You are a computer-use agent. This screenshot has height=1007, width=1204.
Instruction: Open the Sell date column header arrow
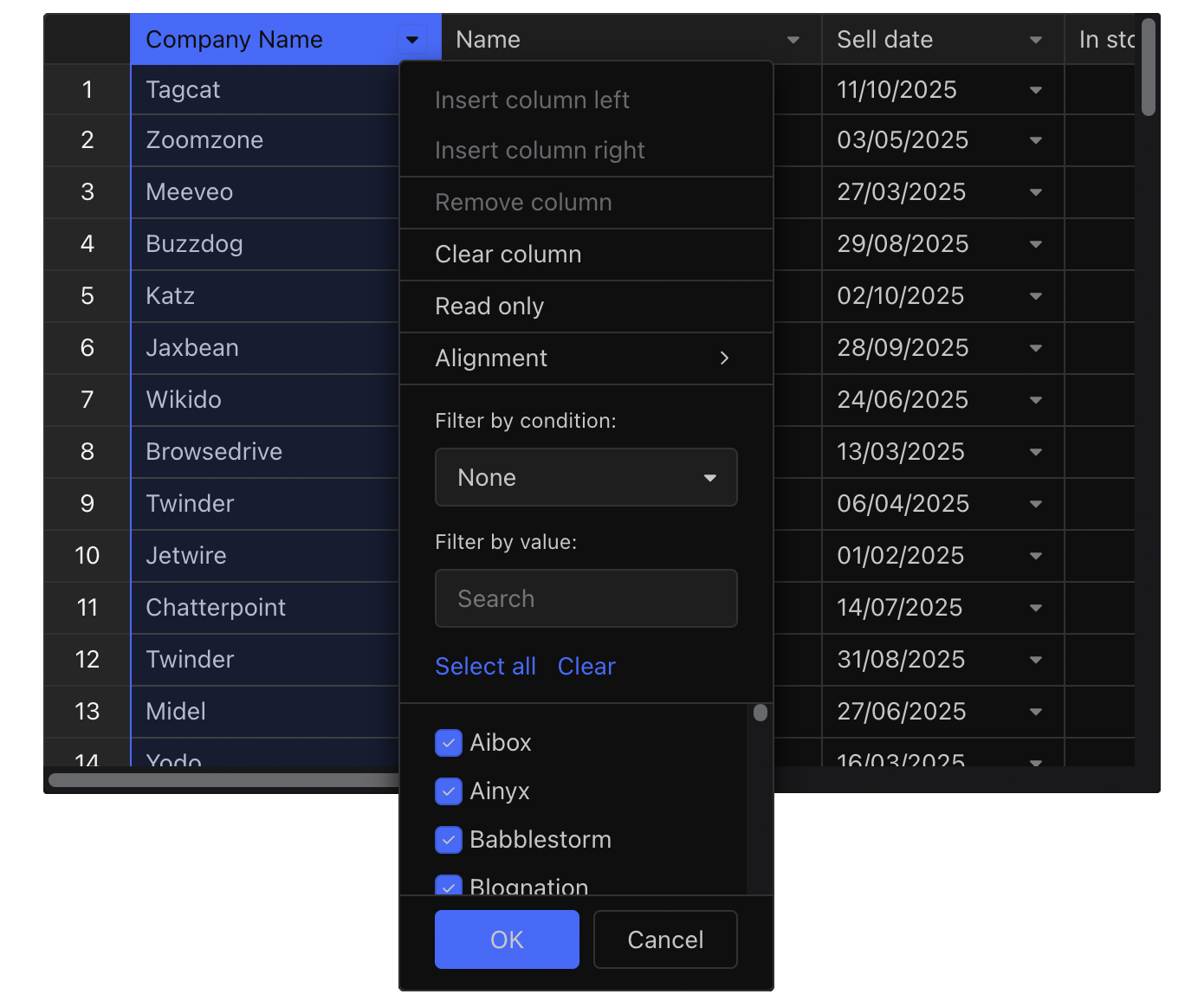(1035, 40)
